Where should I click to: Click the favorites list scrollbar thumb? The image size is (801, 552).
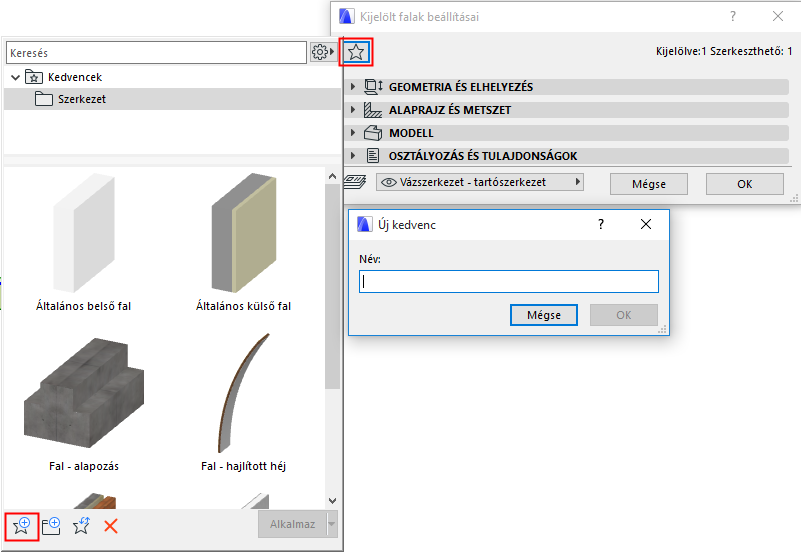click(x=333, y=286)
